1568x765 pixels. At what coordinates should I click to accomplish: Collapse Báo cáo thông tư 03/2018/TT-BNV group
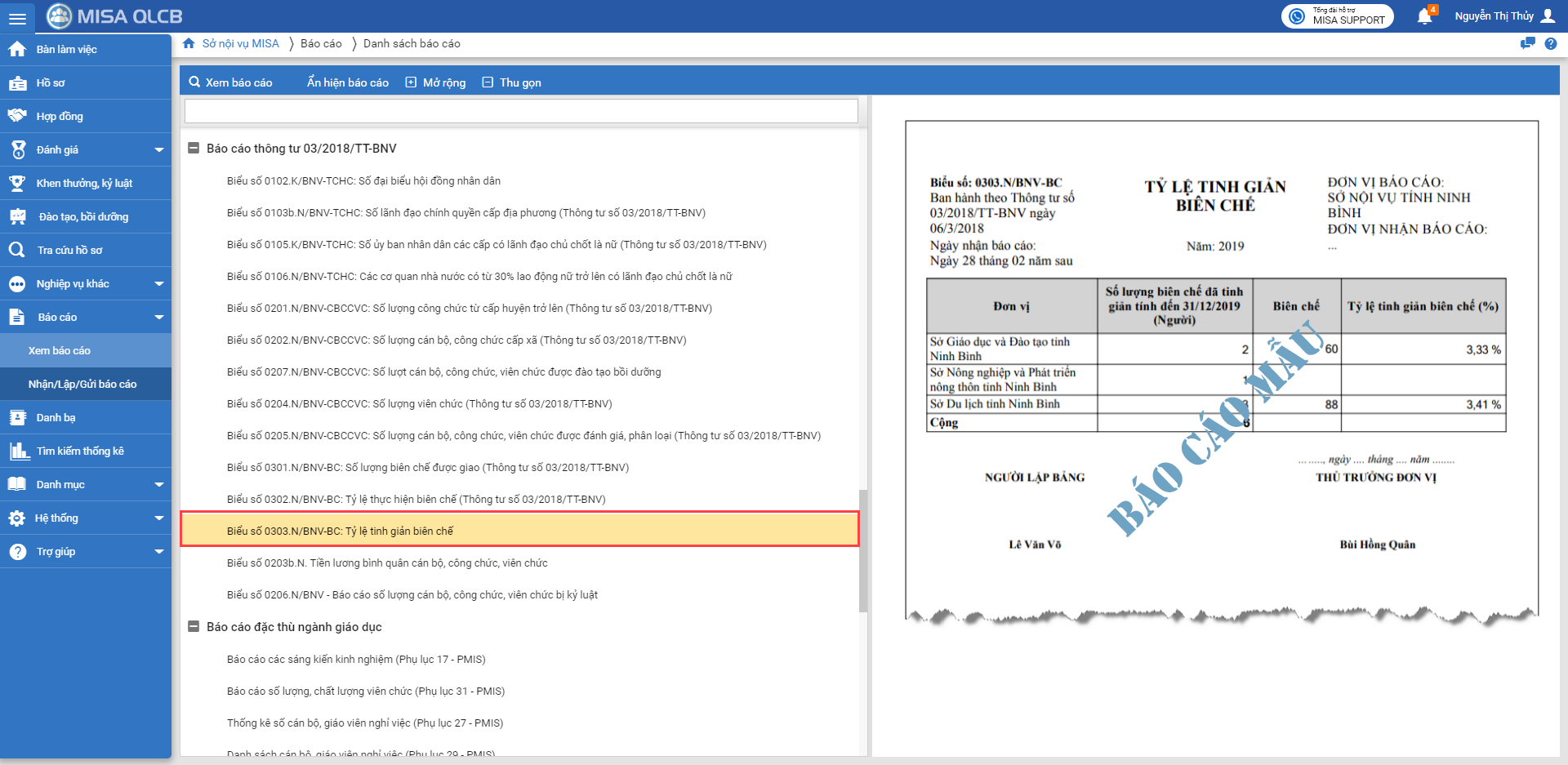[194, 149]
